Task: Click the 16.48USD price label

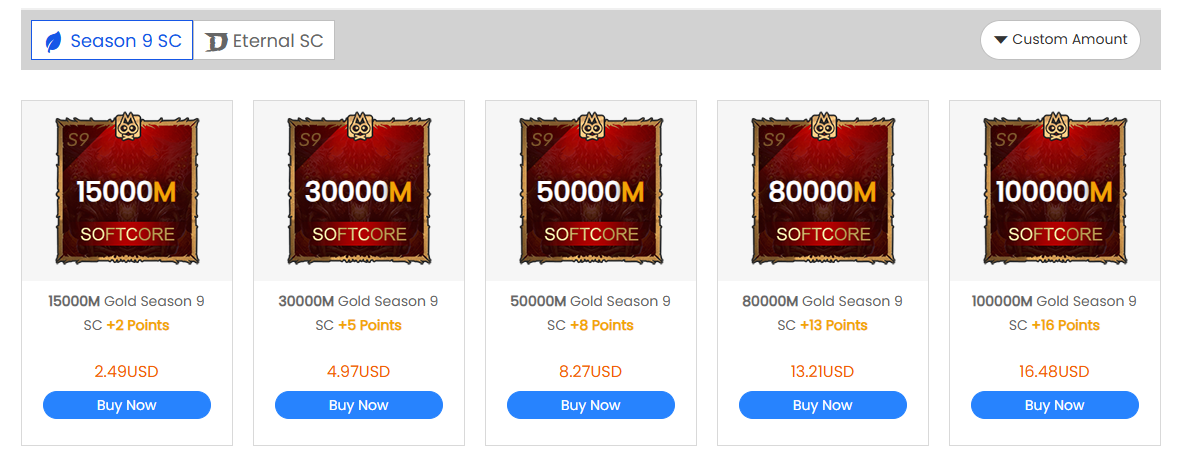Action: pyautogui.click(x=1054, y=372)
